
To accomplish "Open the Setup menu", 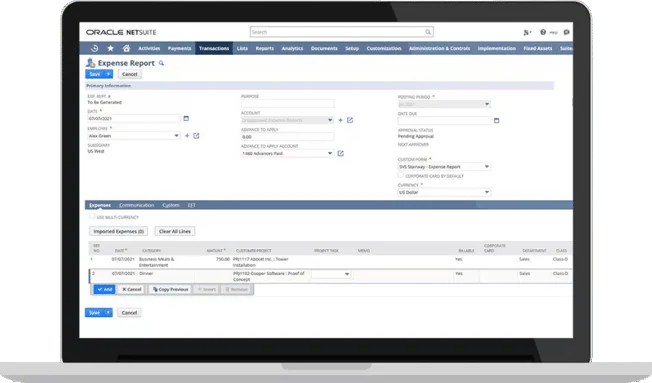I will [352, 48].
